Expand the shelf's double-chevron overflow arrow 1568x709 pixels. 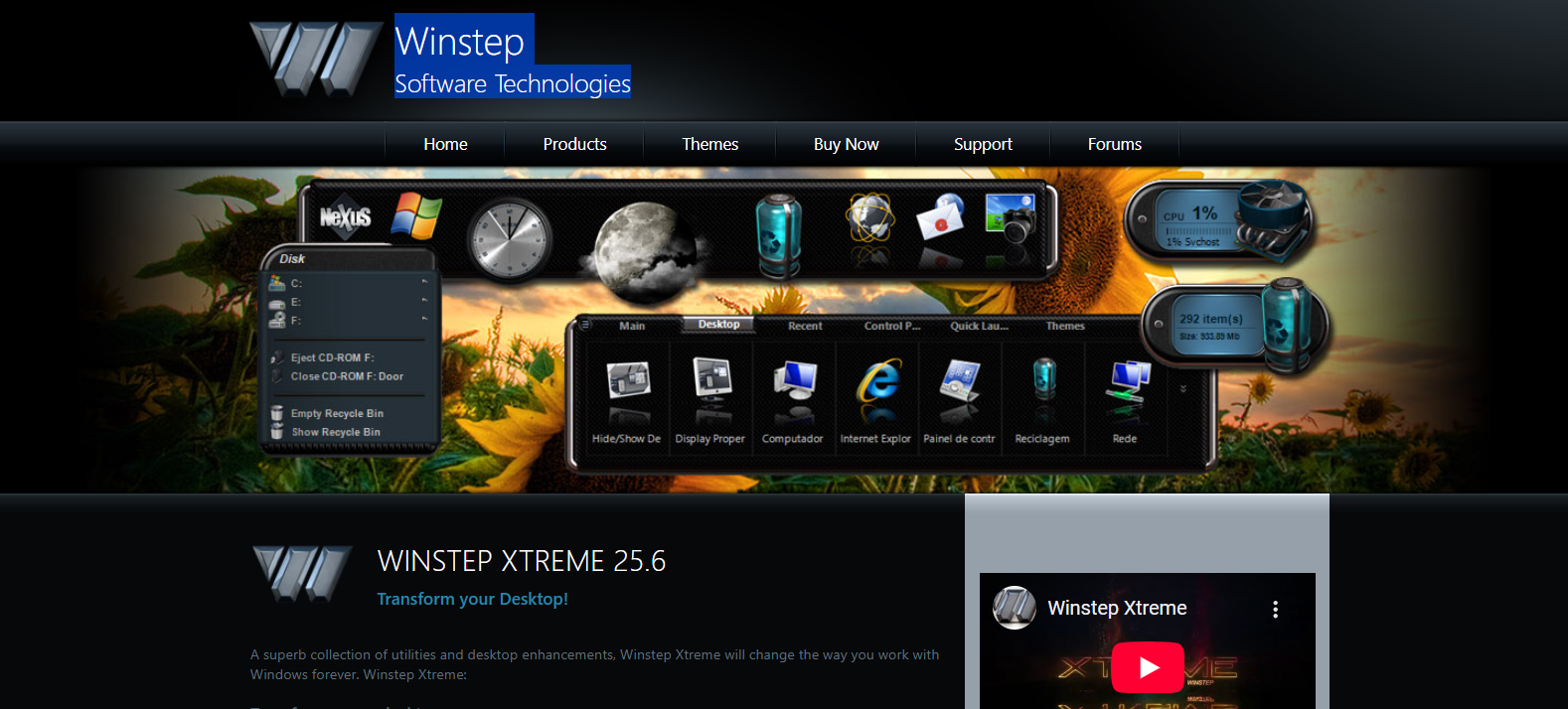pyautogui.click(x=1182, y=389)
